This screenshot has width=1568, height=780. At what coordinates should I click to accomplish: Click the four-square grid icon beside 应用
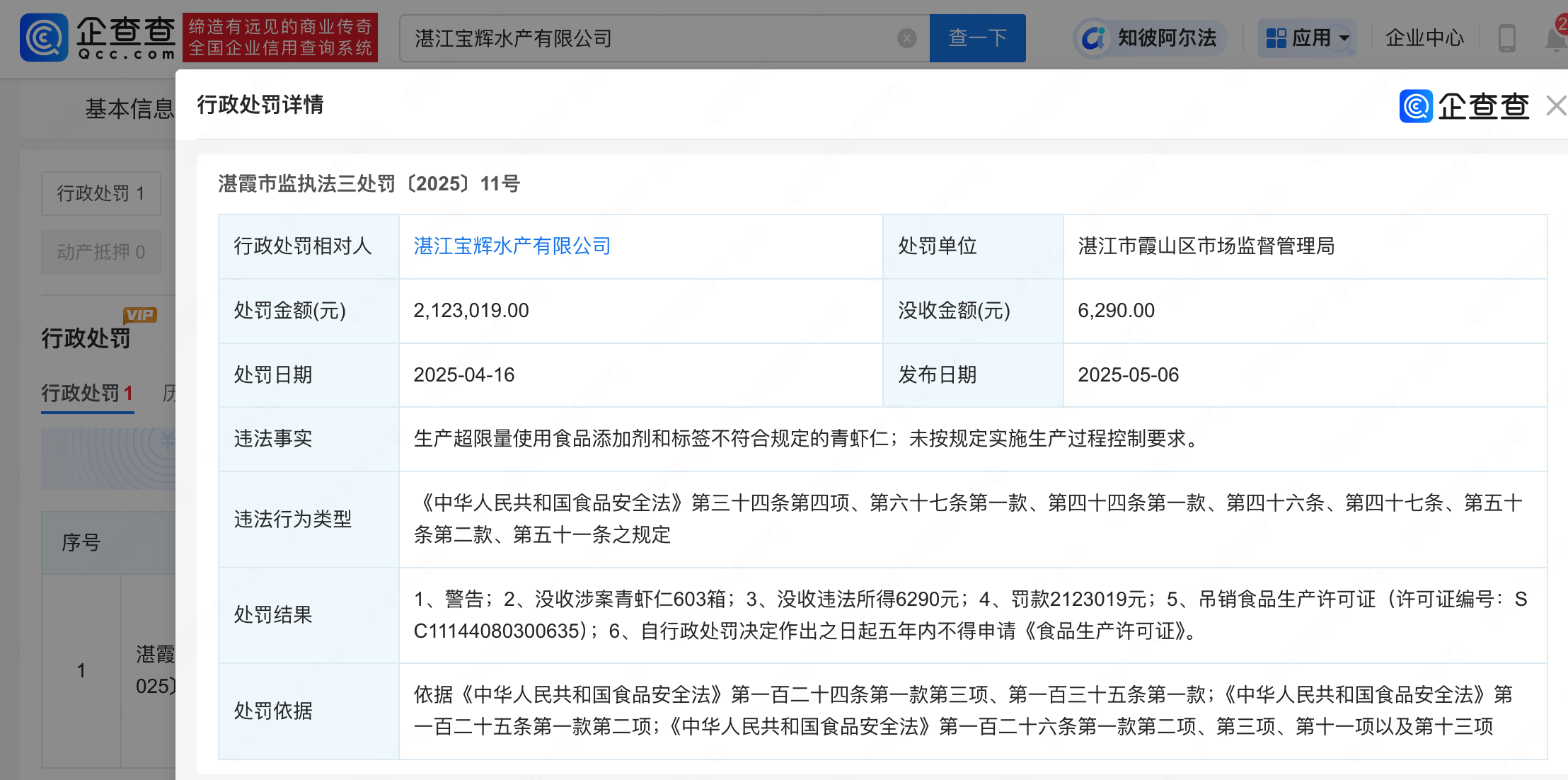pyautogui.click(x=1276, y=38)
